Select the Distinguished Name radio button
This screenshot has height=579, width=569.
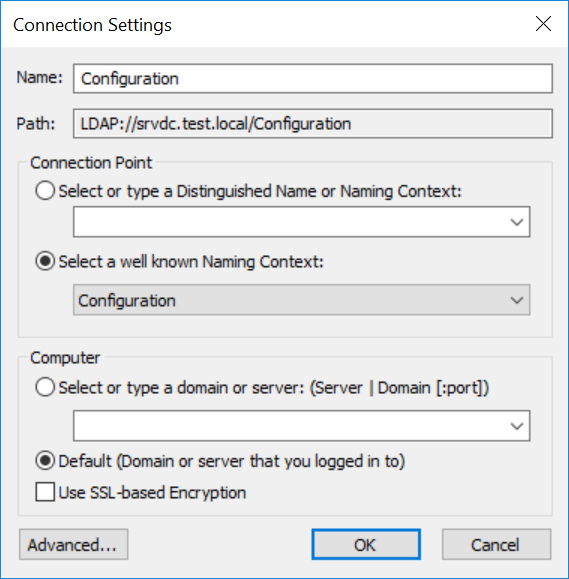coord(45,191)
